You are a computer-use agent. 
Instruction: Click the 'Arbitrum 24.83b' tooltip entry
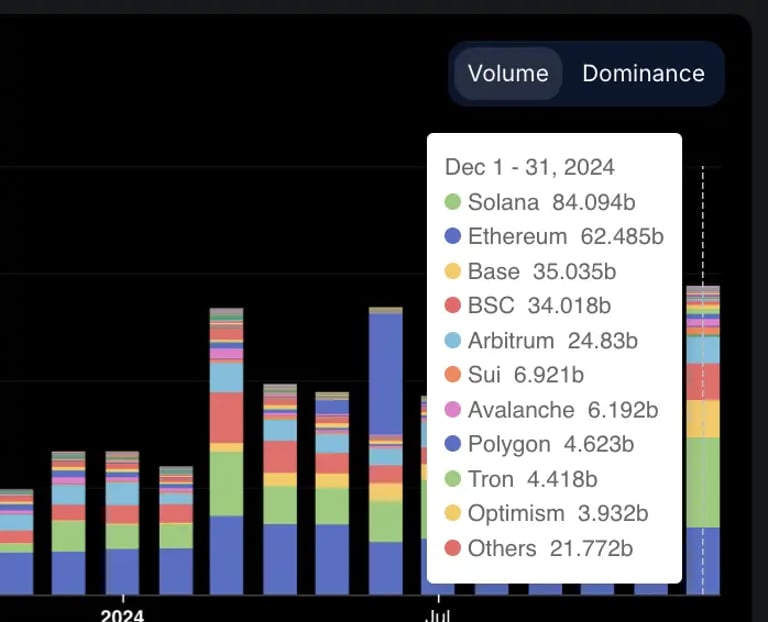[541, 340]
